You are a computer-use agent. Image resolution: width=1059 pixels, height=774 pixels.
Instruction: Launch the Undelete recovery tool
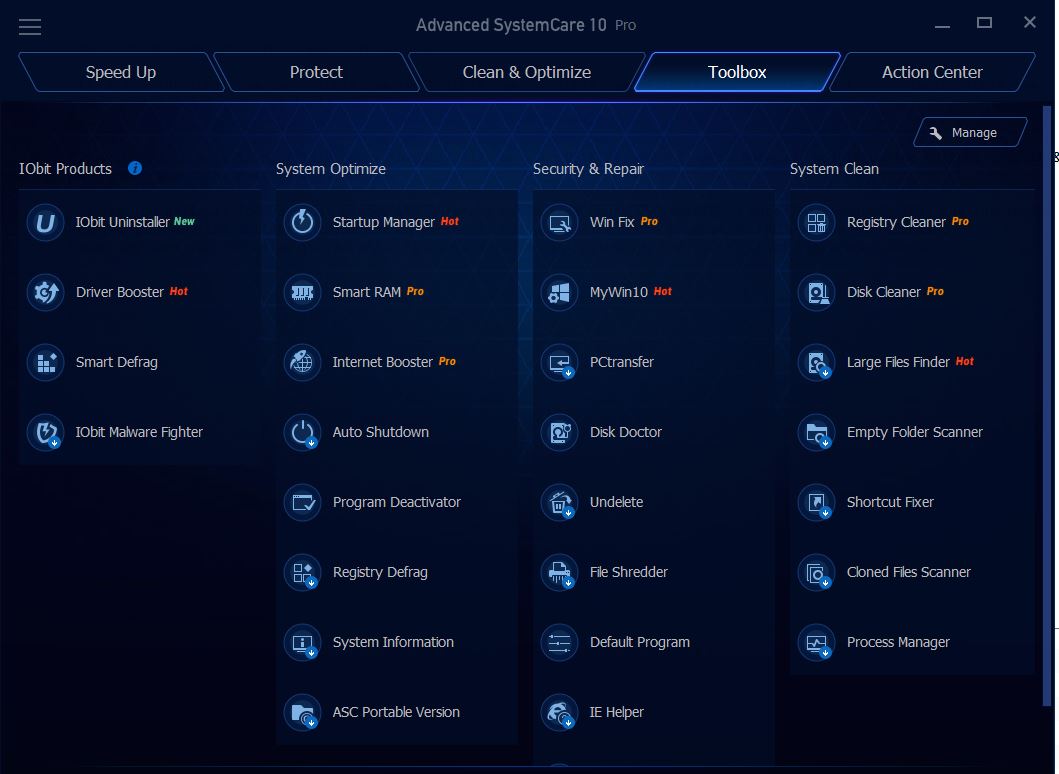click(x=615, y=502)
